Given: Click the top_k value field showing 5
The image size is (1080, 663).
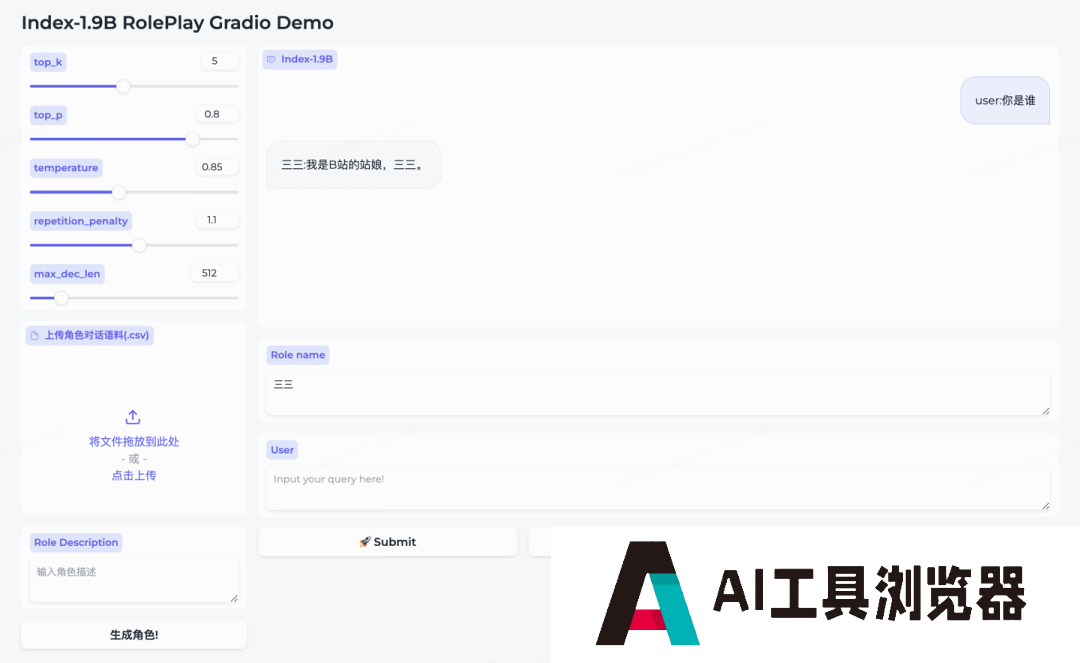Looking at the screenshot, I should coord(220,61).
